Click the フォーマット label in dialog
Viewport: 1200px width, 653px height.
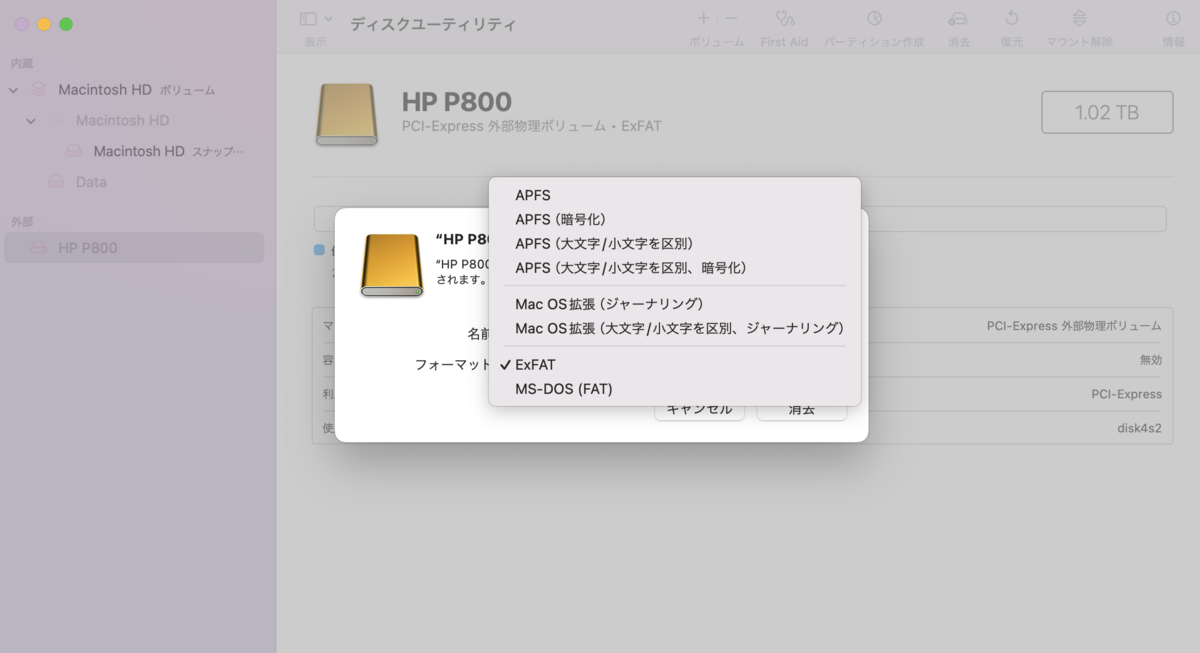[x=453, y=365]
